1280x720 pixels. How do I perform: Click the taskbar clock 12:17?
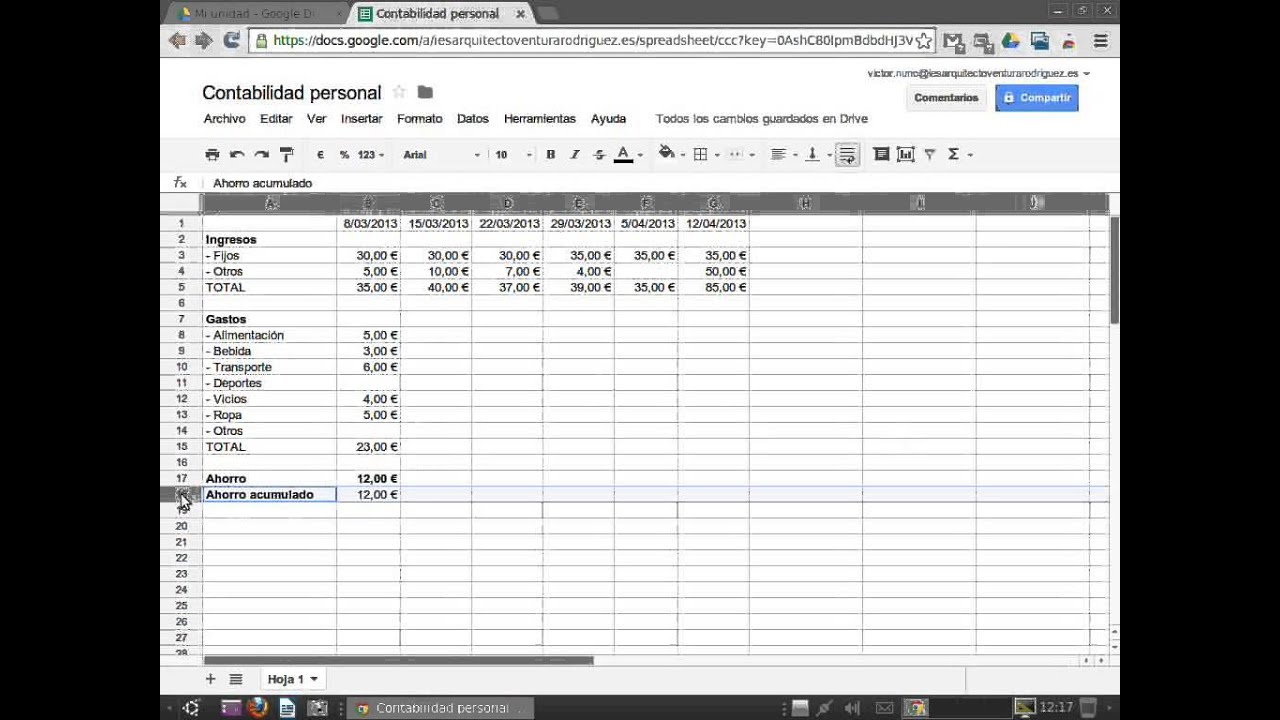point(1056,708)
